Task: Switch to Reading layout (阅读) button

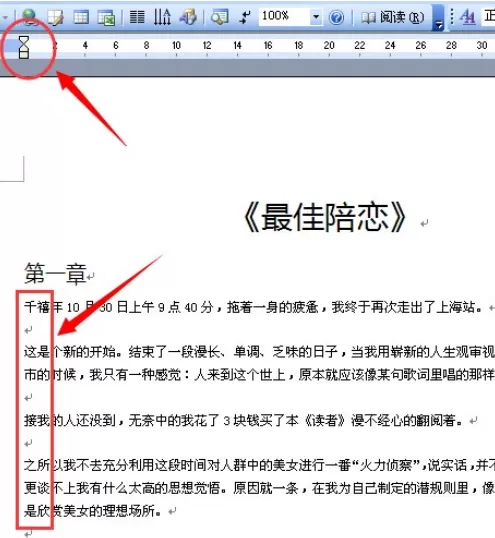Action: pyautogui.click(x=392, y=17)
